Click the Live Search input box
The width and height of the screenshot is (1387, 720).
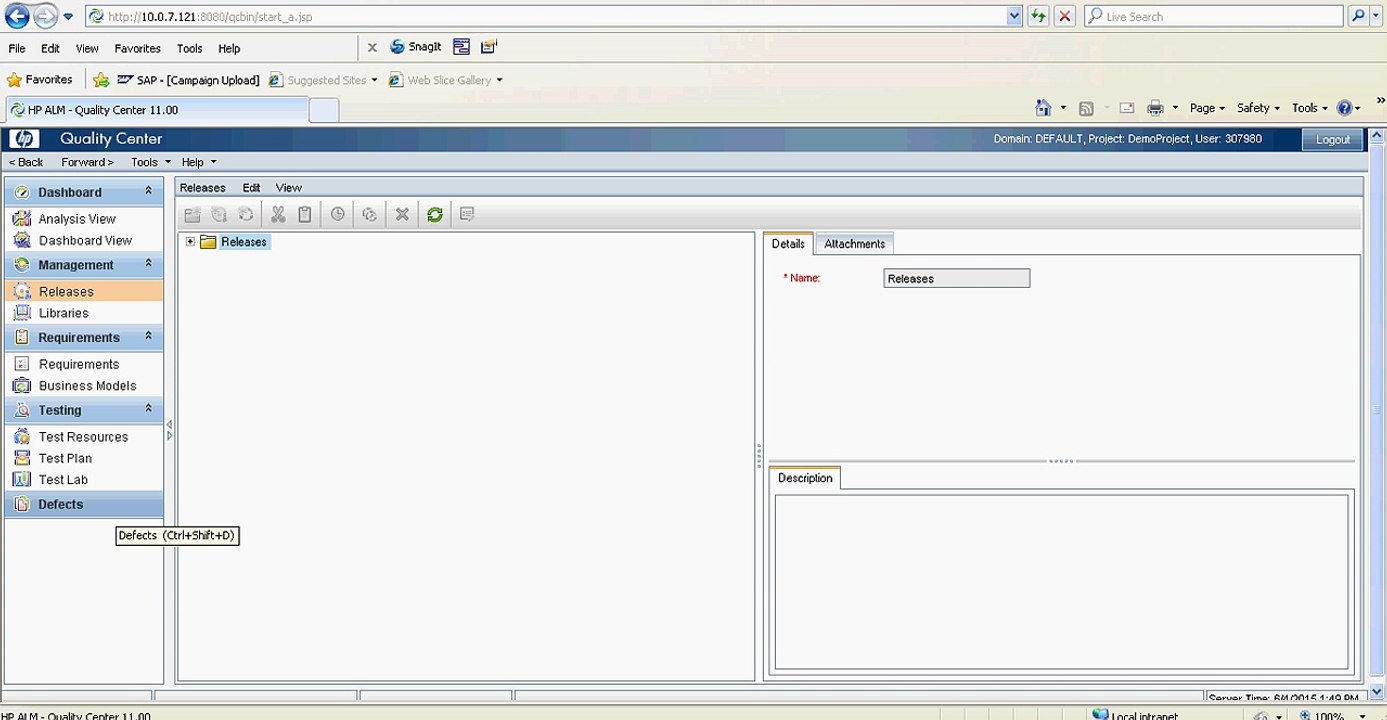[x=1213, y=16]
